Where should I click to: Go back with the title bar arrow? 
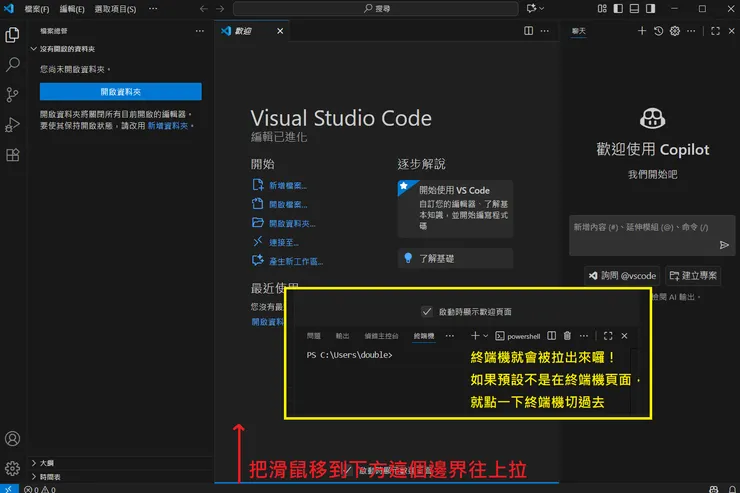(203, 8)
